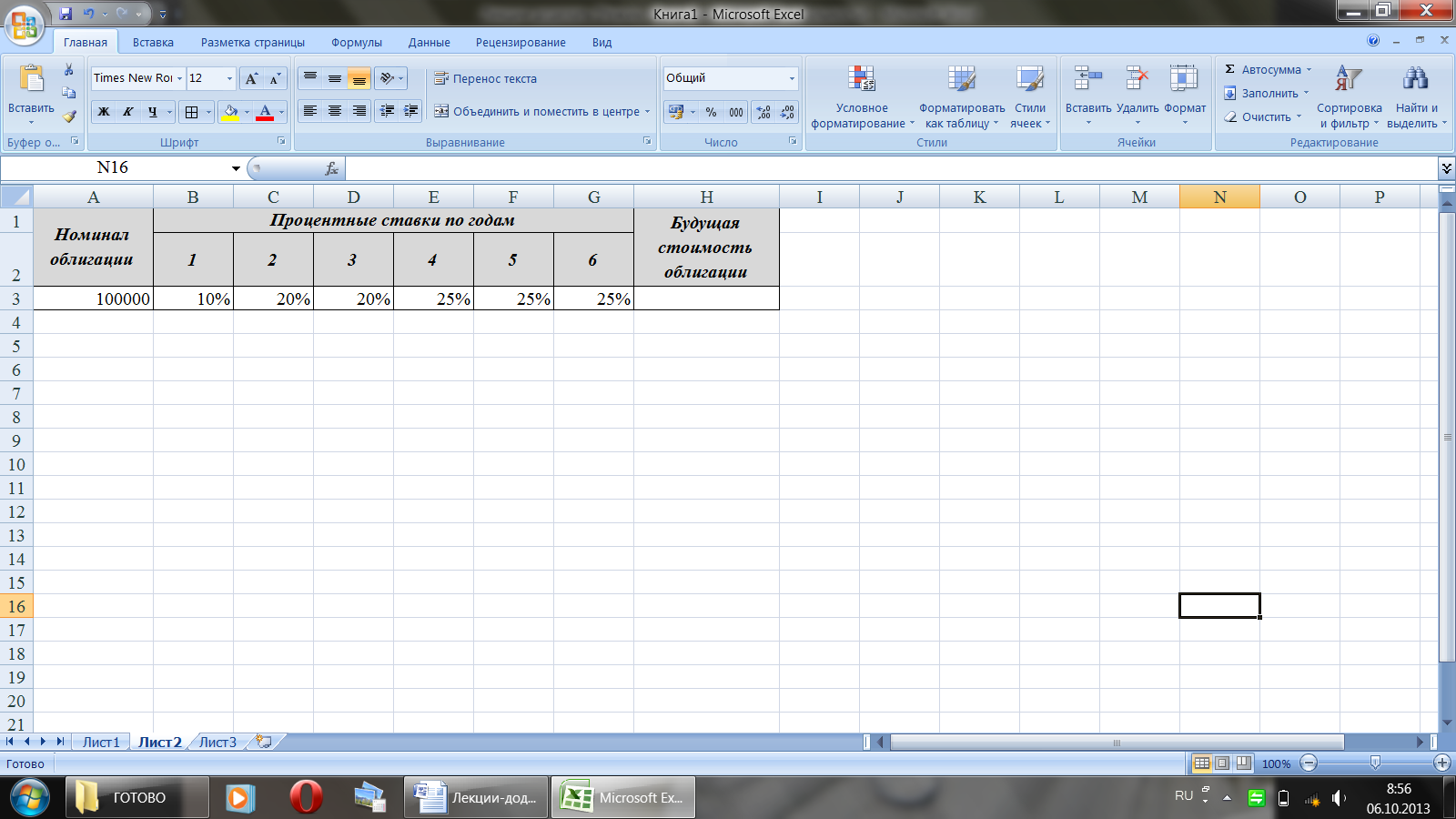Insert a new worksheet tab
Screen dimensions: 1456x819
[264, 742]
